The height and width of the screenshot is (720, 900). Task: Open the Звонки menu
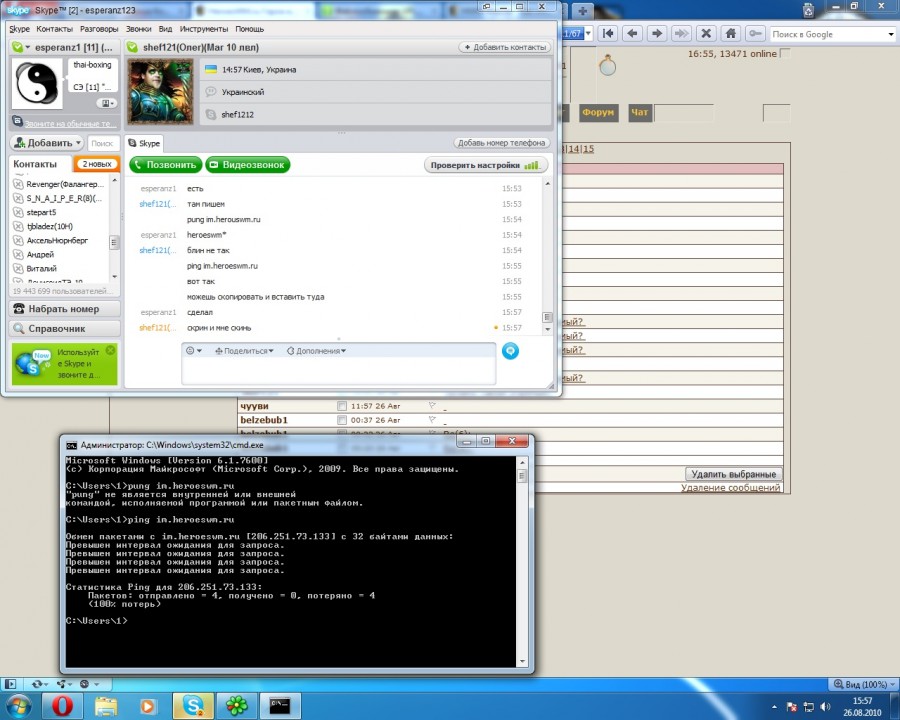click(x=139, y=29)
